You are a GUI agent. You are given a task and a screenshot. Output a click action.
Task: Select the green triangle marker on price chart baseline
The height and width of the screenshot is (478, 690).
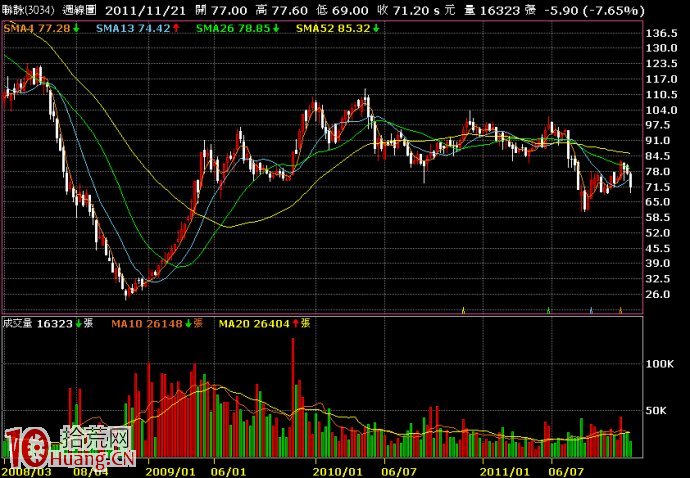548,311
